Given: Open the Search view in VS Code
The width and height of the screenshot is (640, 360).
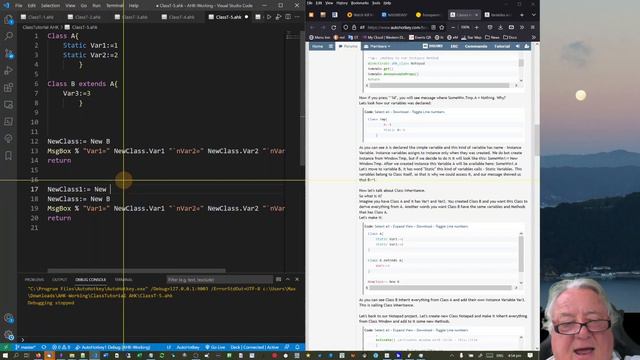Looking at the screenshot, I should pyautogui.click(x=8, y=36).
